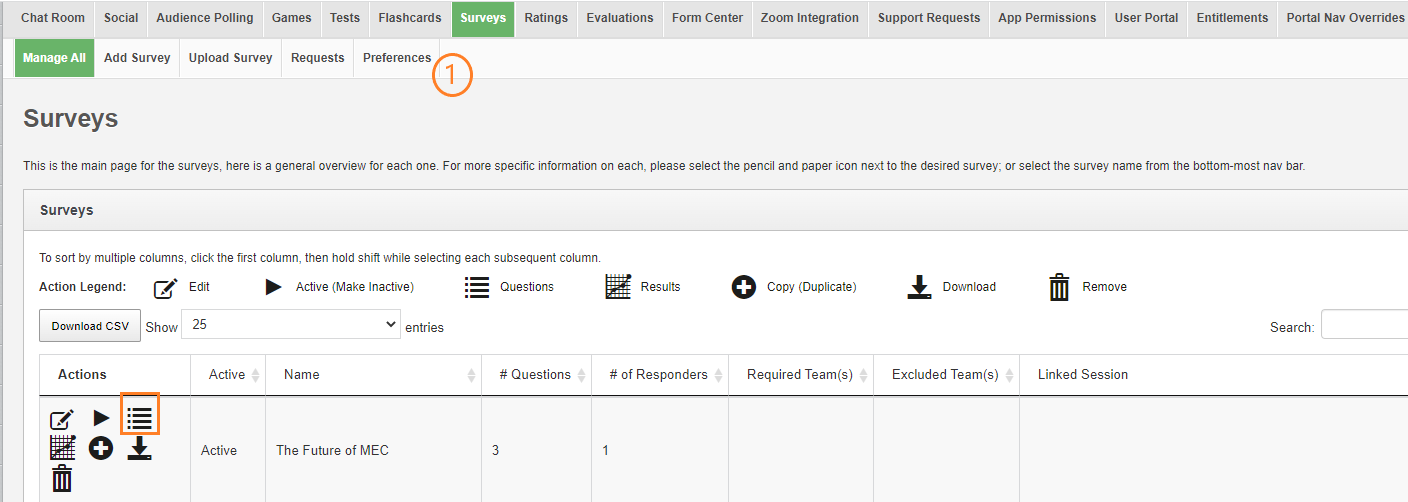Viewport: 1408px width, 502px height.
Task: Go to the Zoom Integration tab
Action: (x=809, y=18)
